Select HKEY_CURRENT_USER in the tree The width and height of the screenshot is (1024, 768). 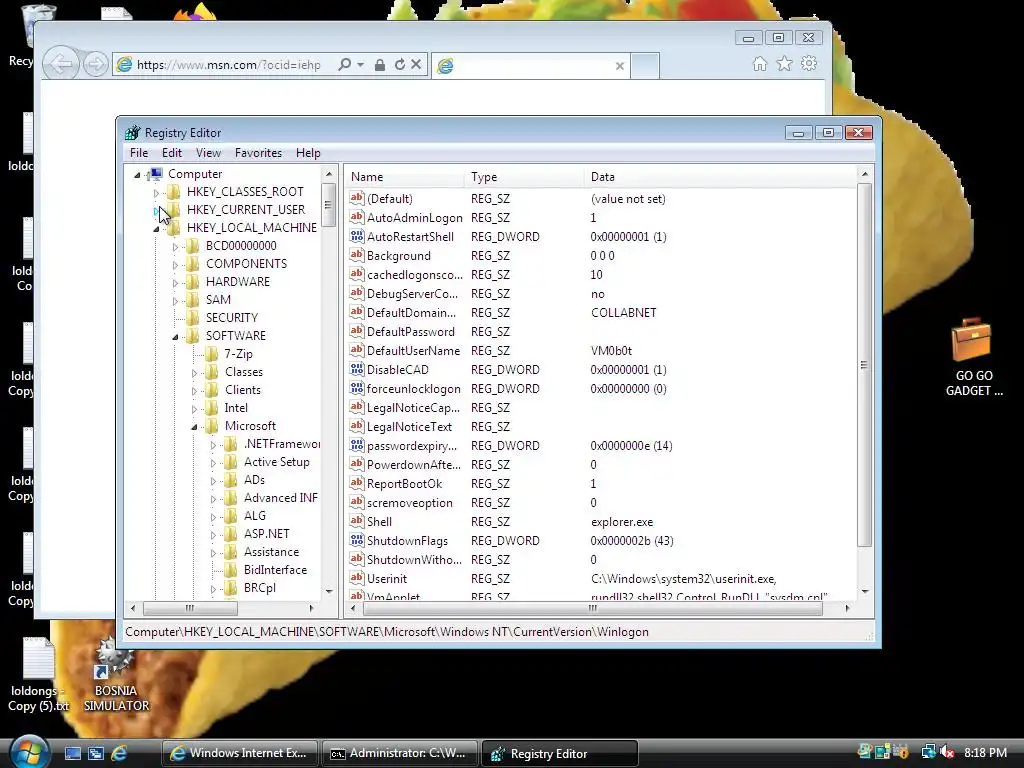click(246, 210)
